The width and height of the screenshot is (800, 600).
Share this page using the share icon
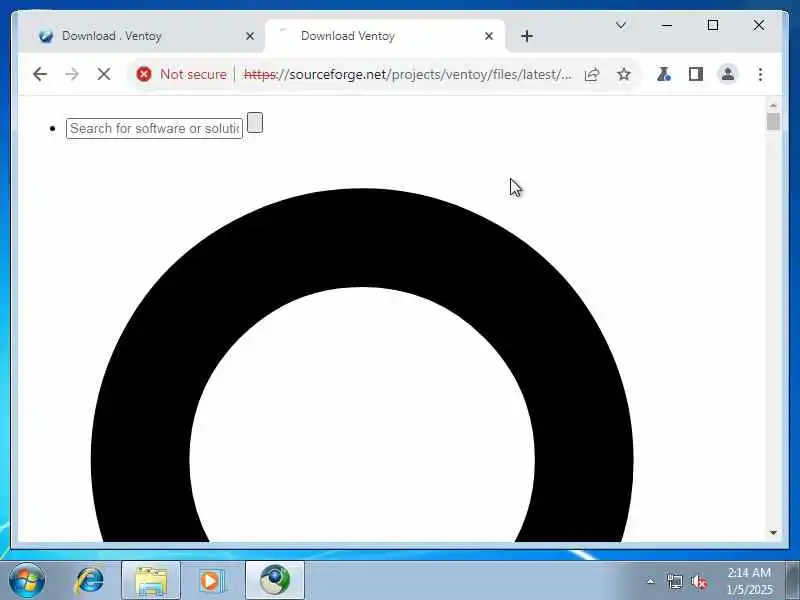(x=592, y=74)
